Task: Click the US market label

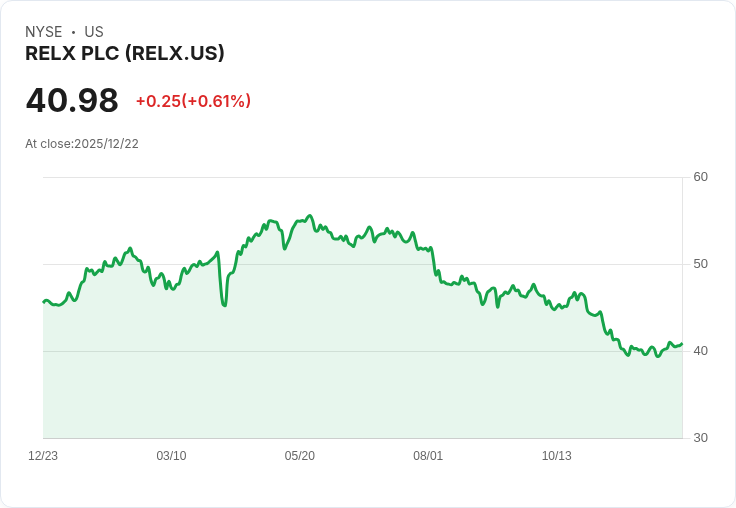Action: [94, 32]
